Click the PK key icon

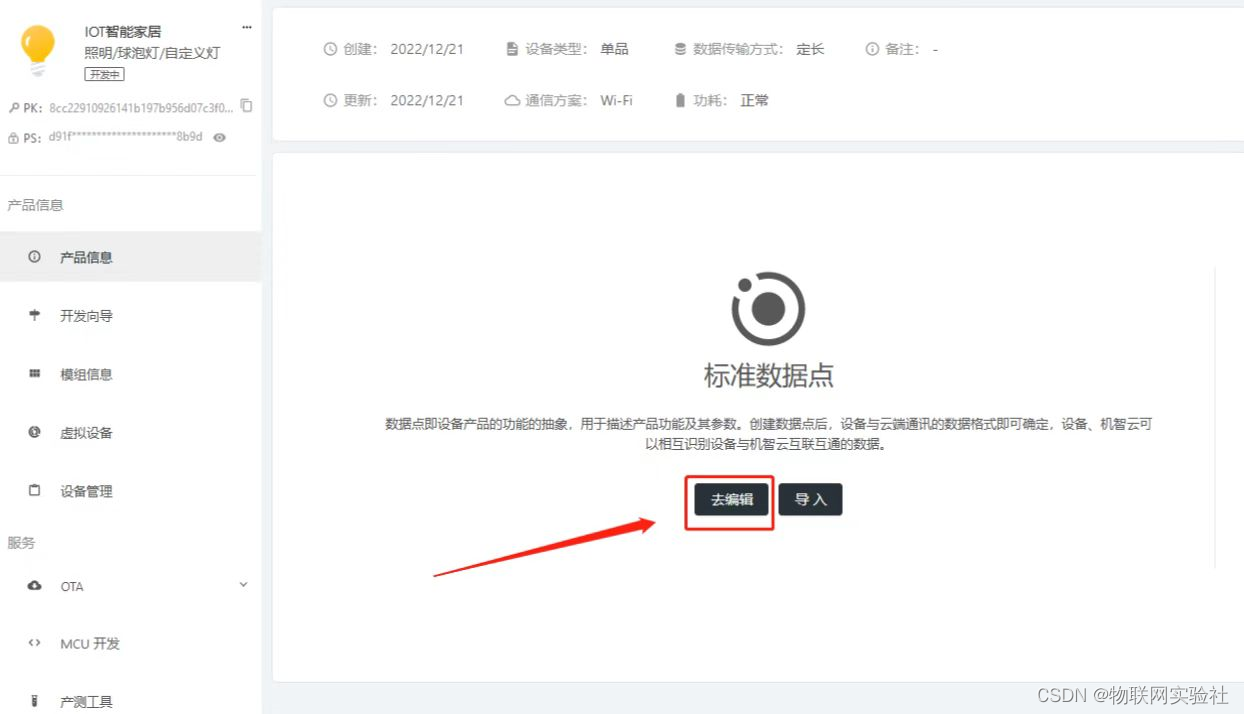(x=13, y=107)
